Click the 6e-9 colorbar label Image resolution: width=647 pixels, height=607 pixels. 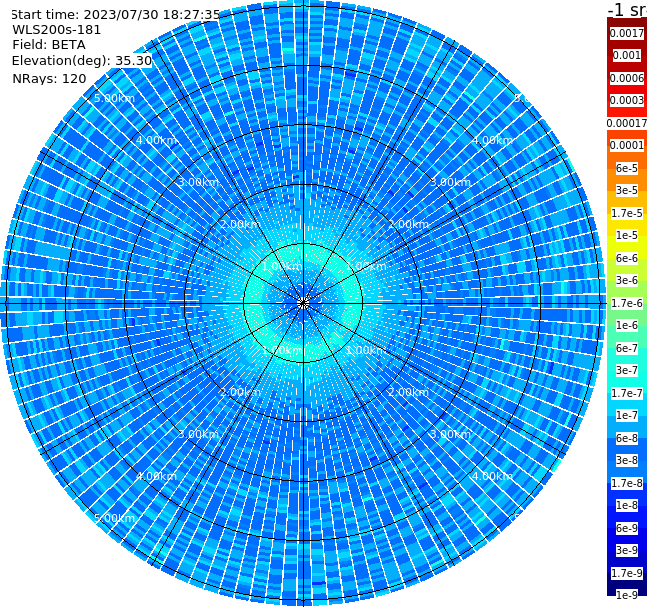(x=627, y=528)
